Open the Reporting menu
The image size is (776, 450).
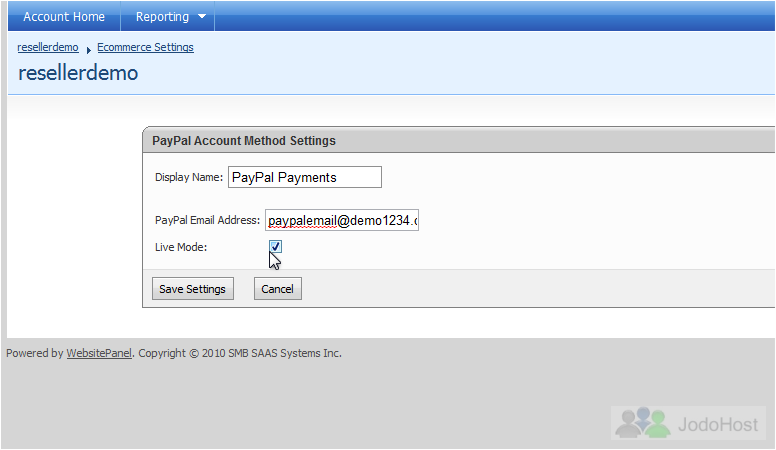pos(162,17)
